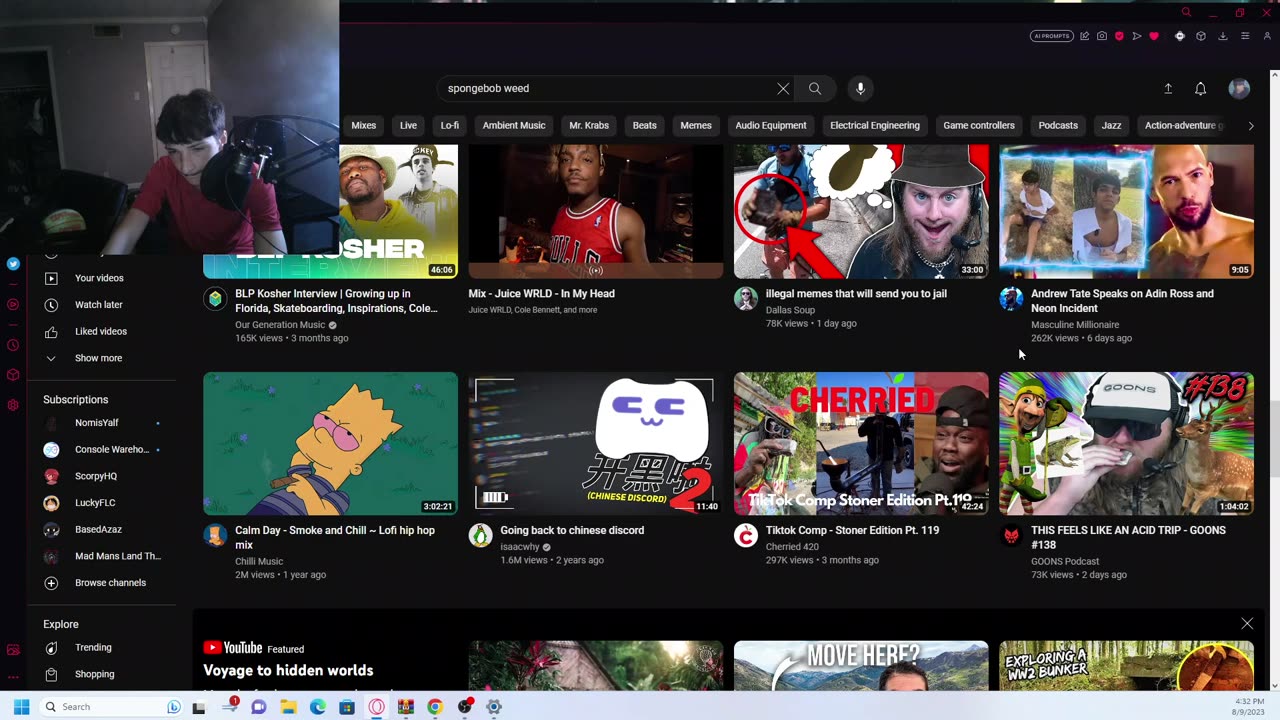1280x720 pixels.
Task: Click Opera snapshot camera icon
Action: coord(1102,36)
